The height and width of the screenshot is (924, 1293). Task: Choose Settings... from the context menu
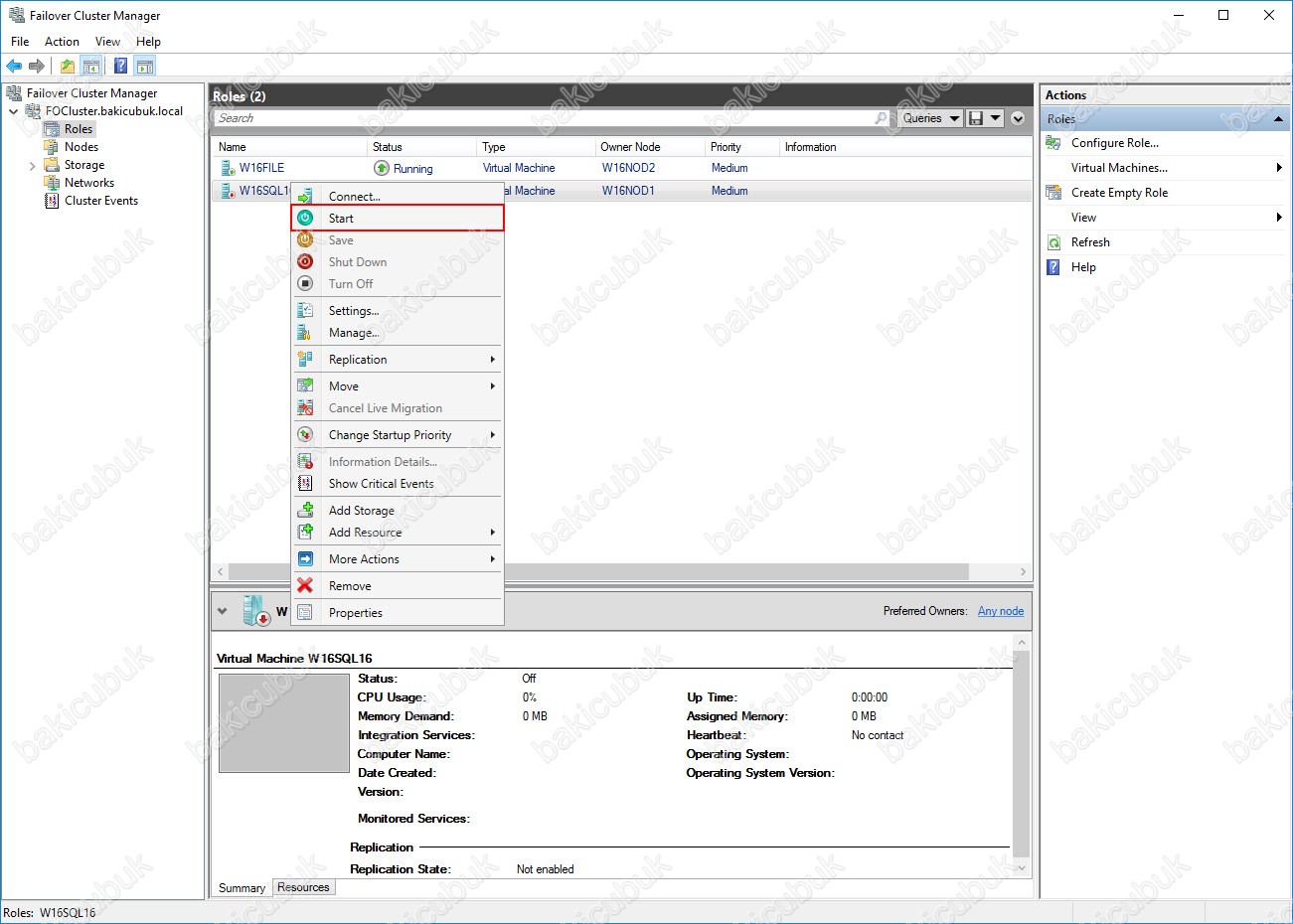click(x=398, y=310)
